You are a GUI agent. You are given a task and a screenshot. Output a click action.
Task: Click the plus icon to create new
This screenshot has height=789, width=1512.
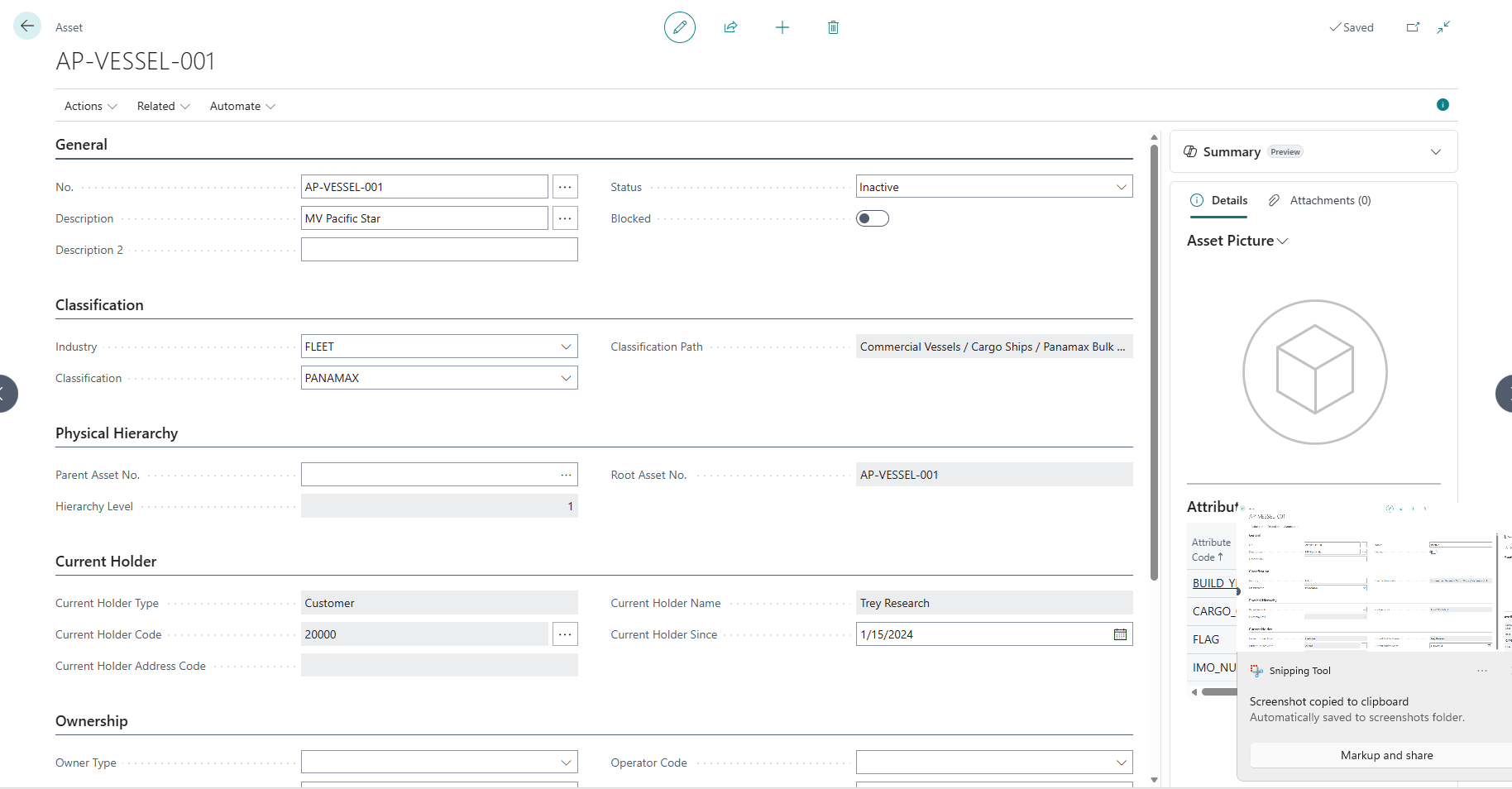pyautogui.click(x=782, y=27)
